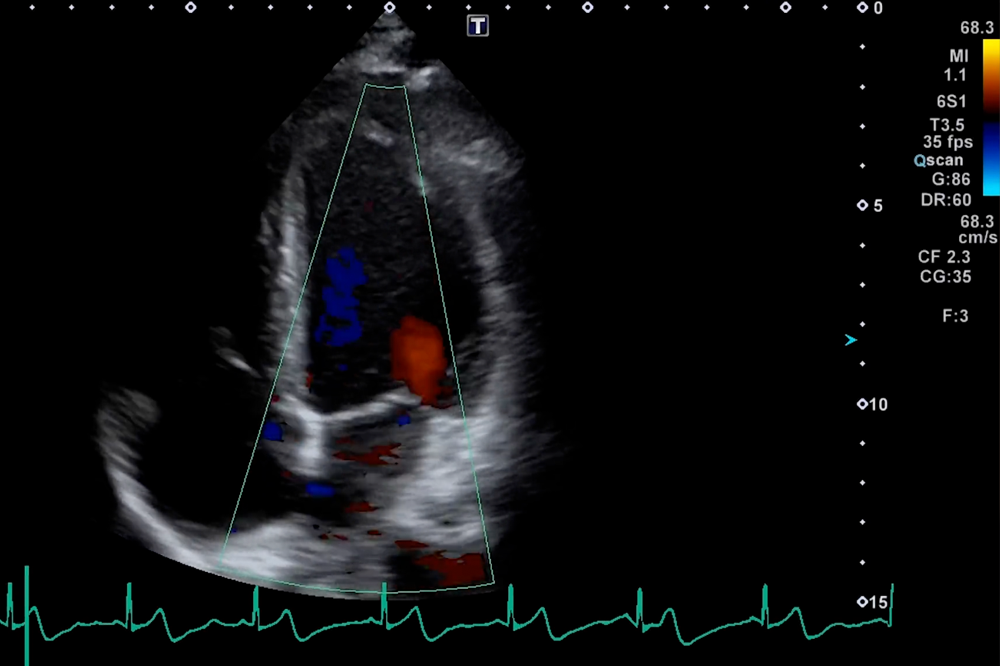Click the G:86 gain readout
Viewport: 1000px width, 666px height.
950,179
